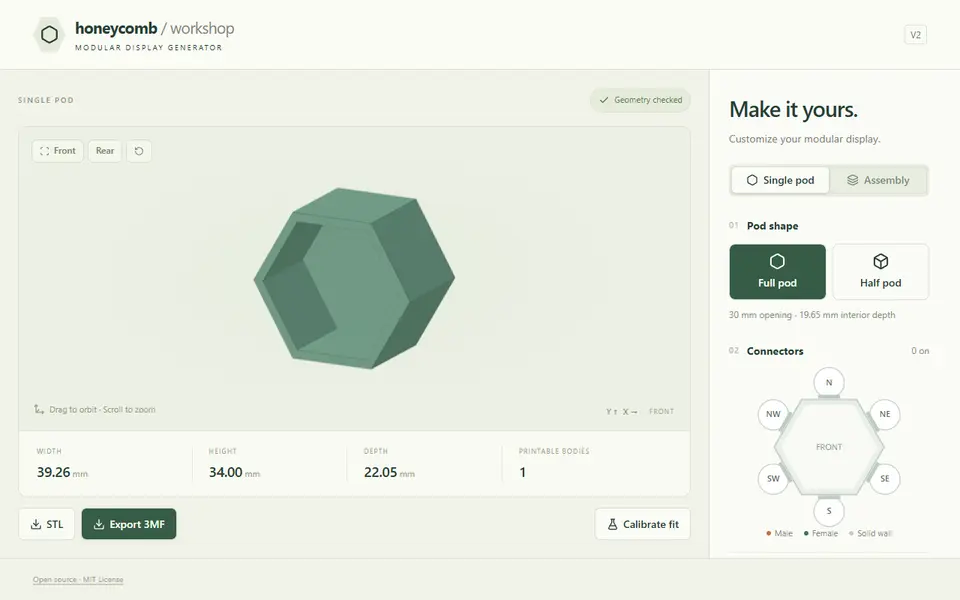The height and width of the screenshot is (600, 960).
Task: Toggle the SW connector
Action: [x=773, y=479]
